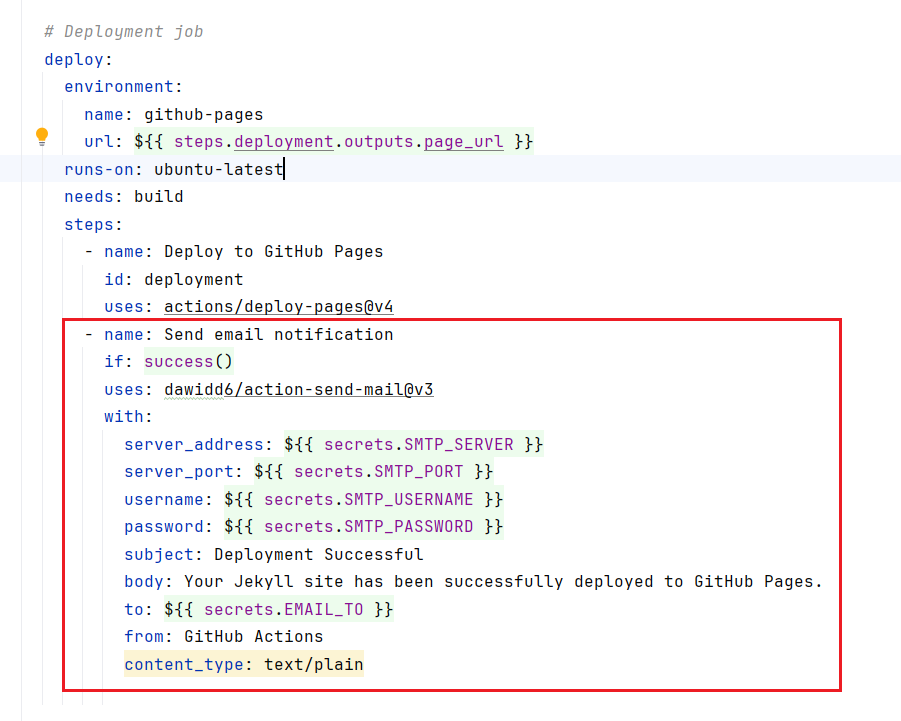Click the steps.deployment reference in url

click(x=253, y=141)
